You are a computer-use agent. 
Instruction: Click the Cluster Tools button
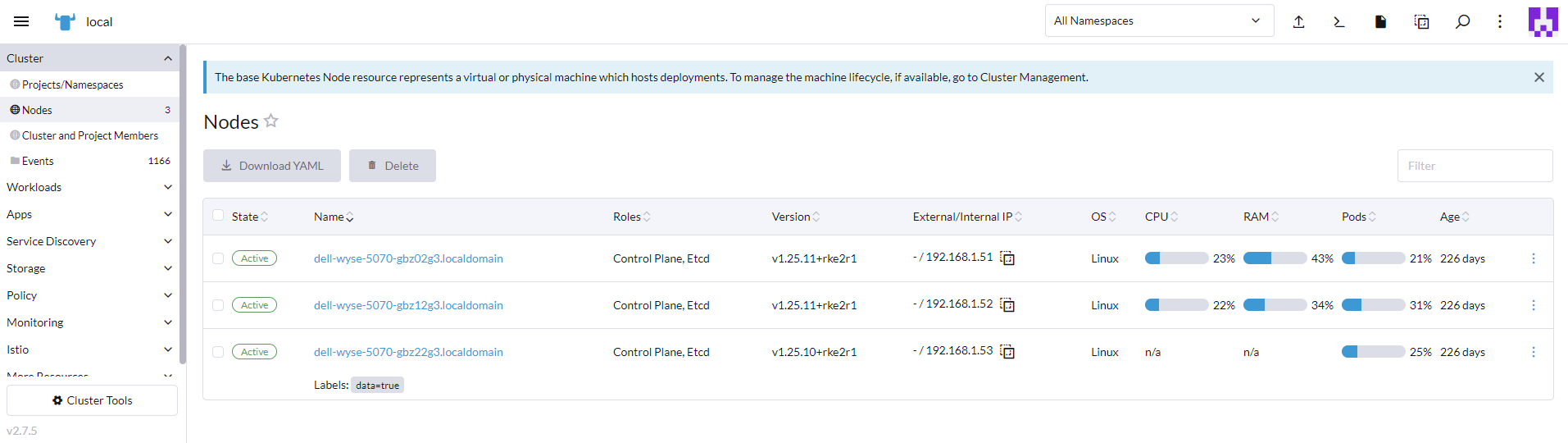click(92, 400)
